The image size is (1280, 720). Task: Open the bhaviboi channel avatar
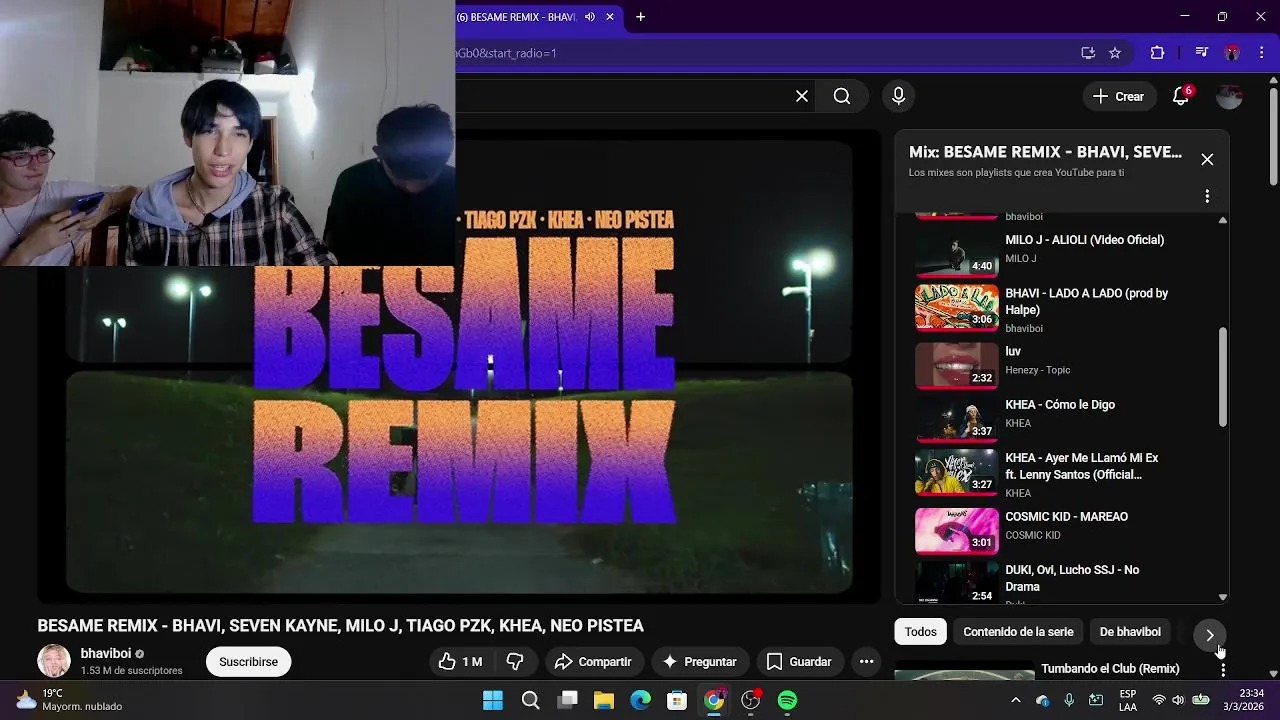click(x=54, y=661)
